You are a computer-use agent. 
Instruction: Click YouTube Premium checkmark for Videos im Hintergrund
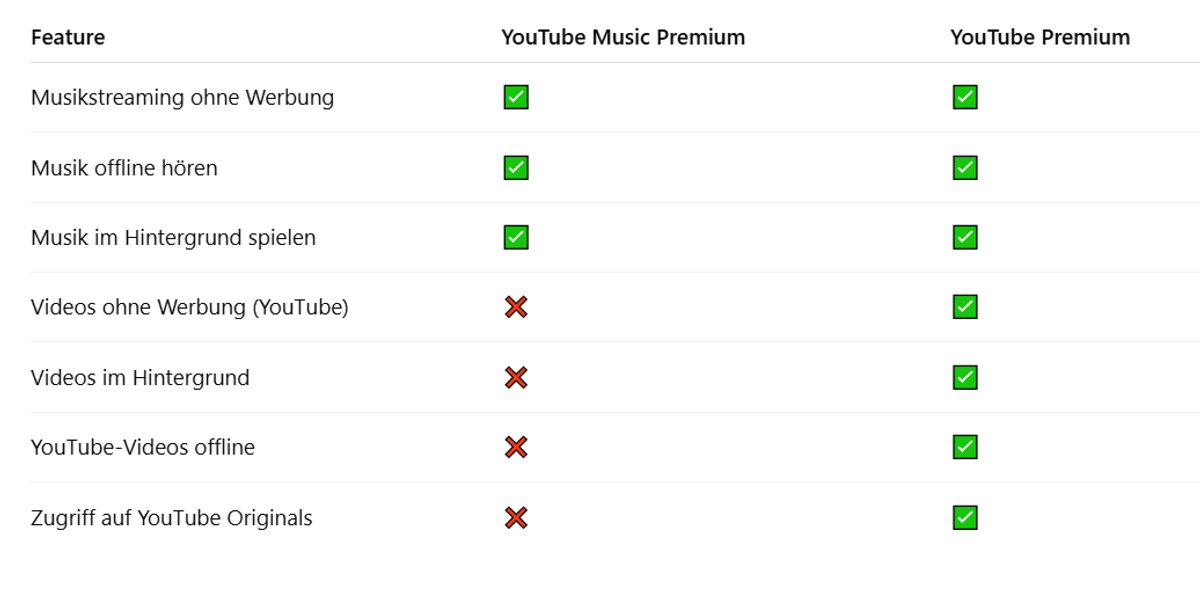coord(965,377)
